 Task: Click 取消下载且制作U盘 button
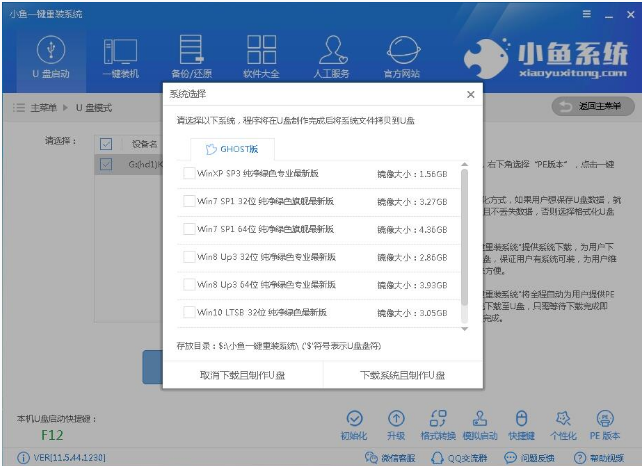click(242, 374)
